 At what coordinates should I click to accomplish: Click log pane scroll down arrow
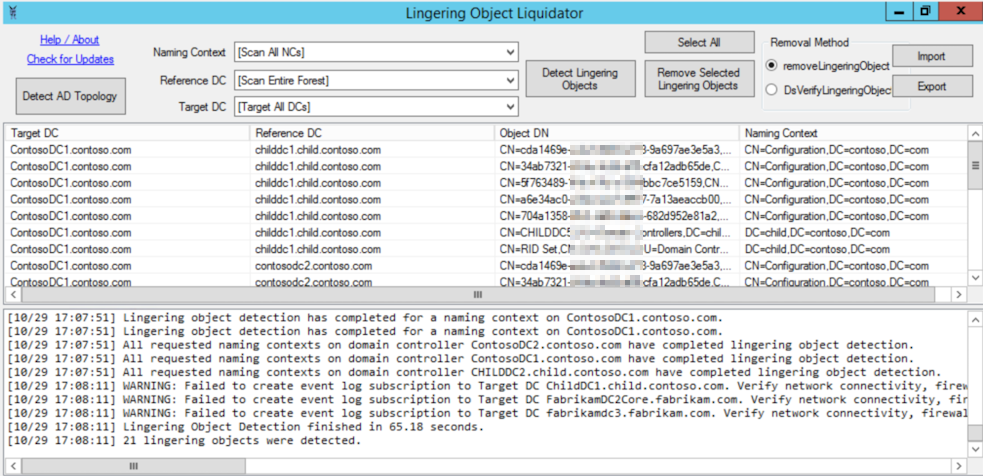(974, 449)
